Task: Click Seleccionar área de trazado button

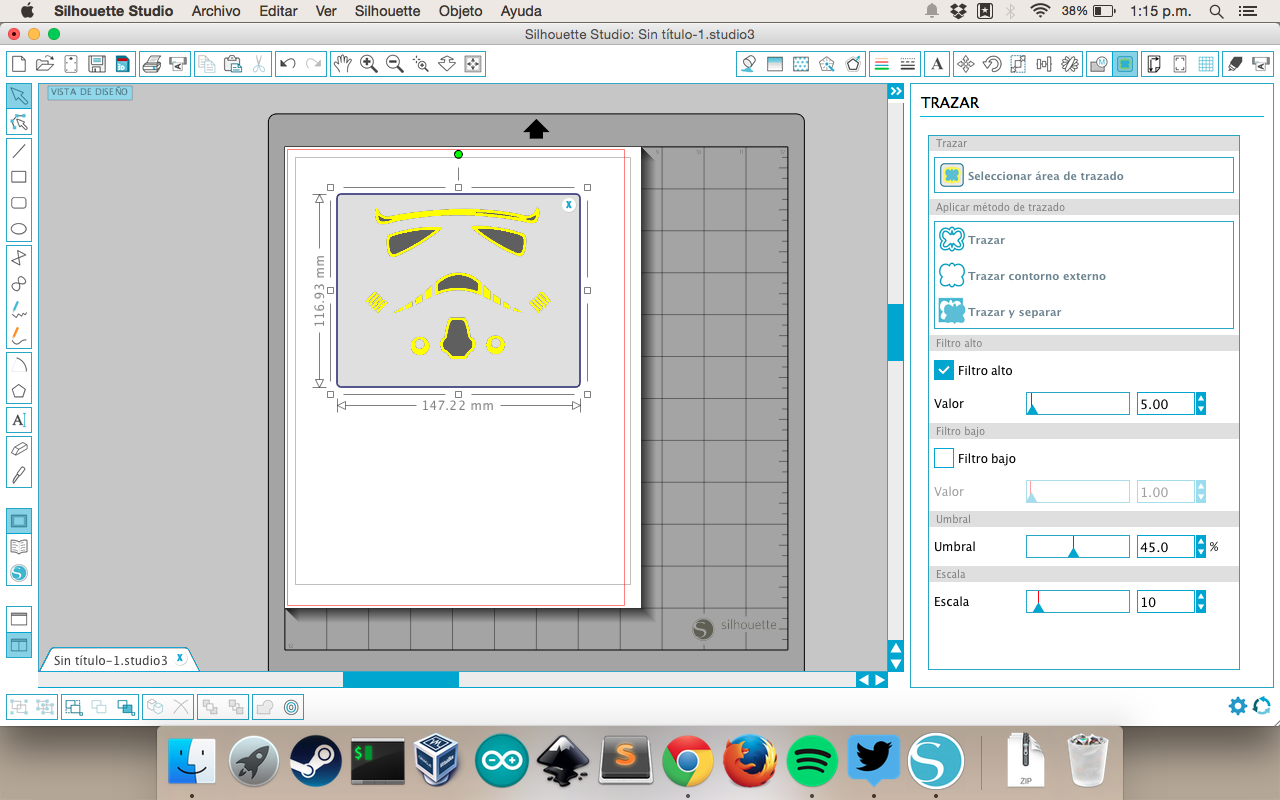Action: pos(1083,176)
